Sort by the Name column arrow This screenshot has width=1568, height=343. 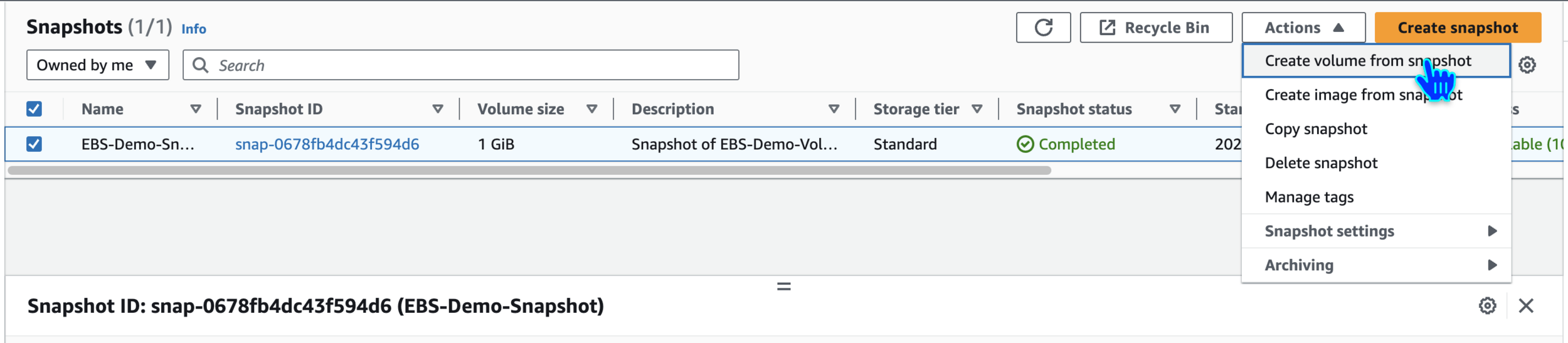[196, 109]
